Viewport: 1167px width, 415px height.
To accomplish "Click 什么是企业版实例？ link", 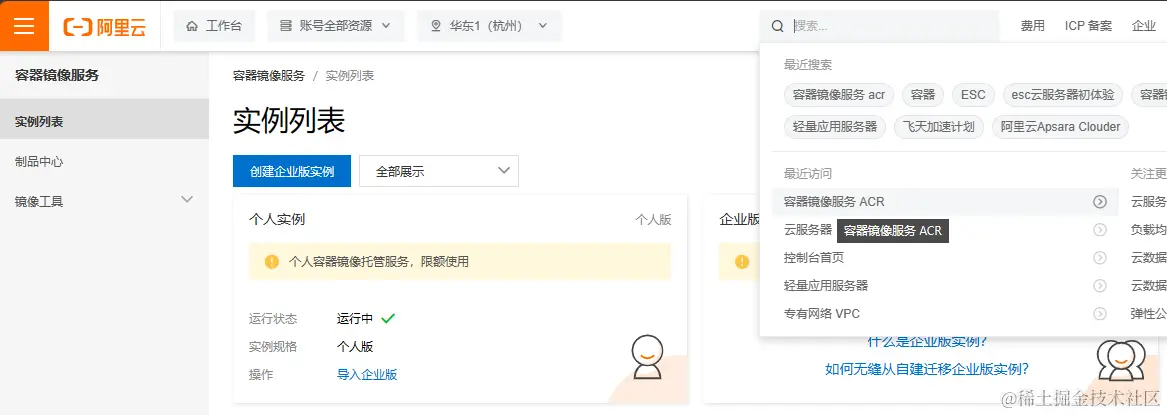I will pos(927,341).
